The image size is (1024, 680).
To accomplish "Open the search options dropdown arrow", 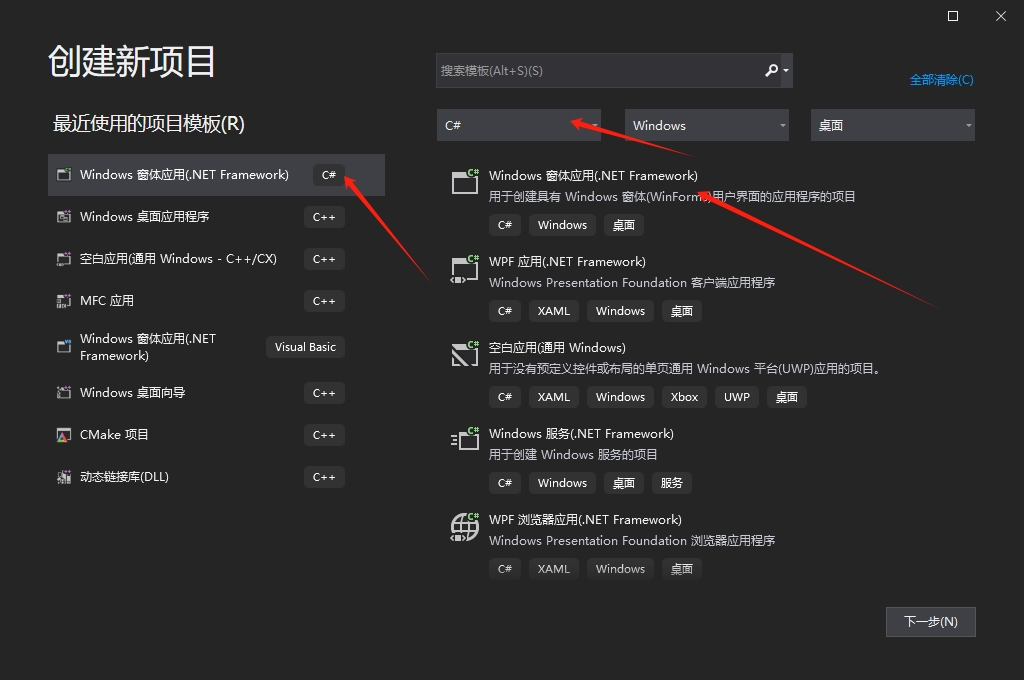I will (786, 71).
